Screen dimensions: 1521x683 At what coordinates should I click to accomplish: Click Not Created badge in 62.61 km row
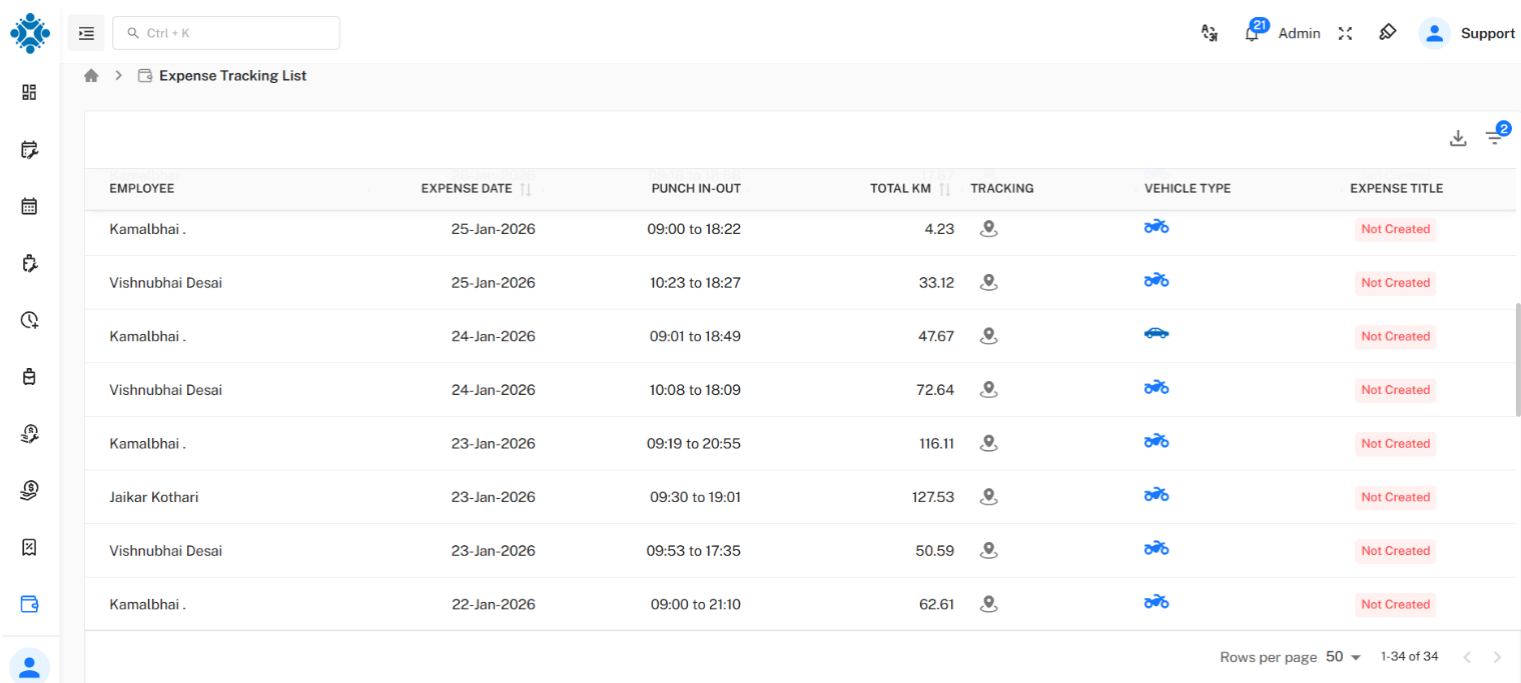click(x=1395, y=604)
